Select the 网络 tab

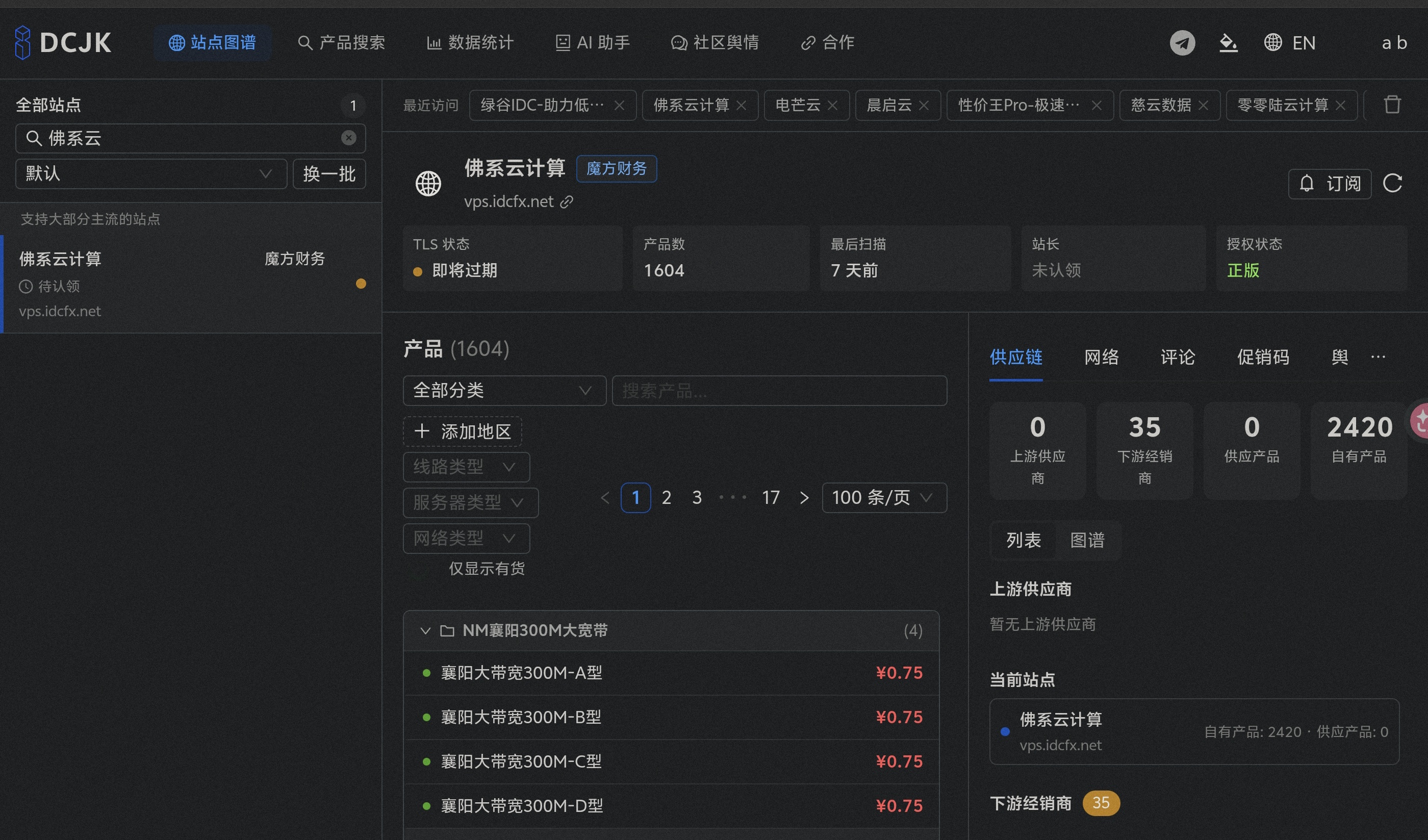coord(1101,357)
